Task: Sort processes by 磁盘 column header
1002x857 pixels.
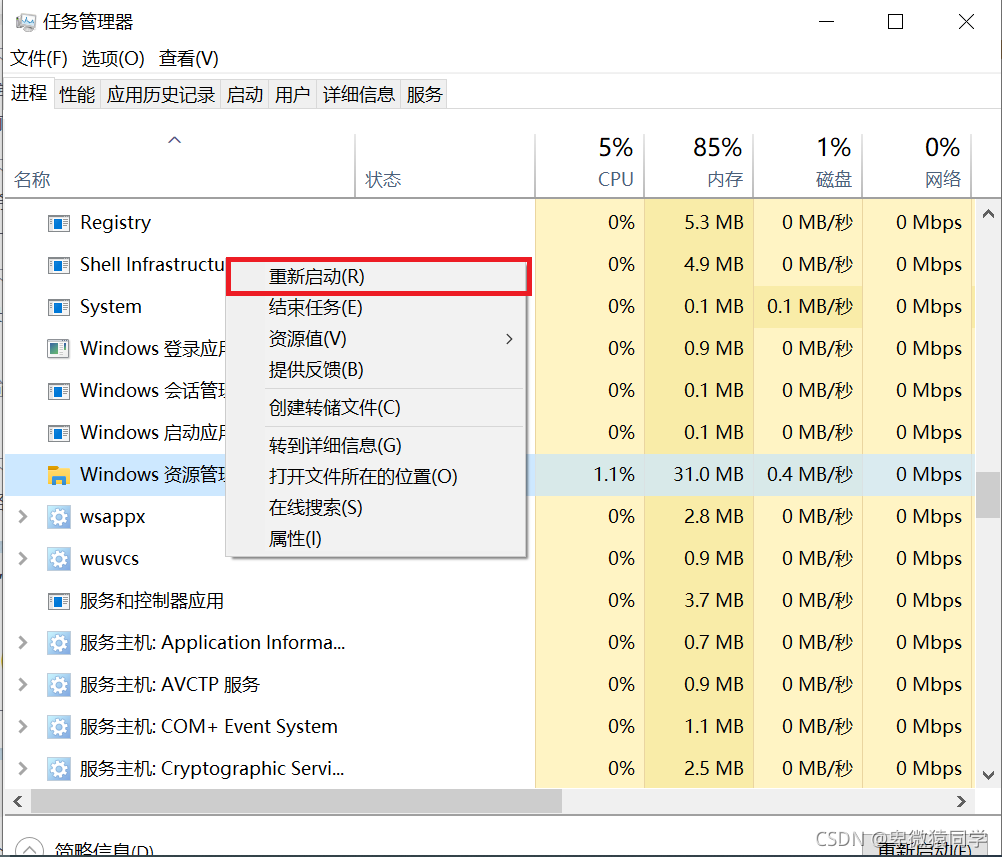Action: (808, 165)
